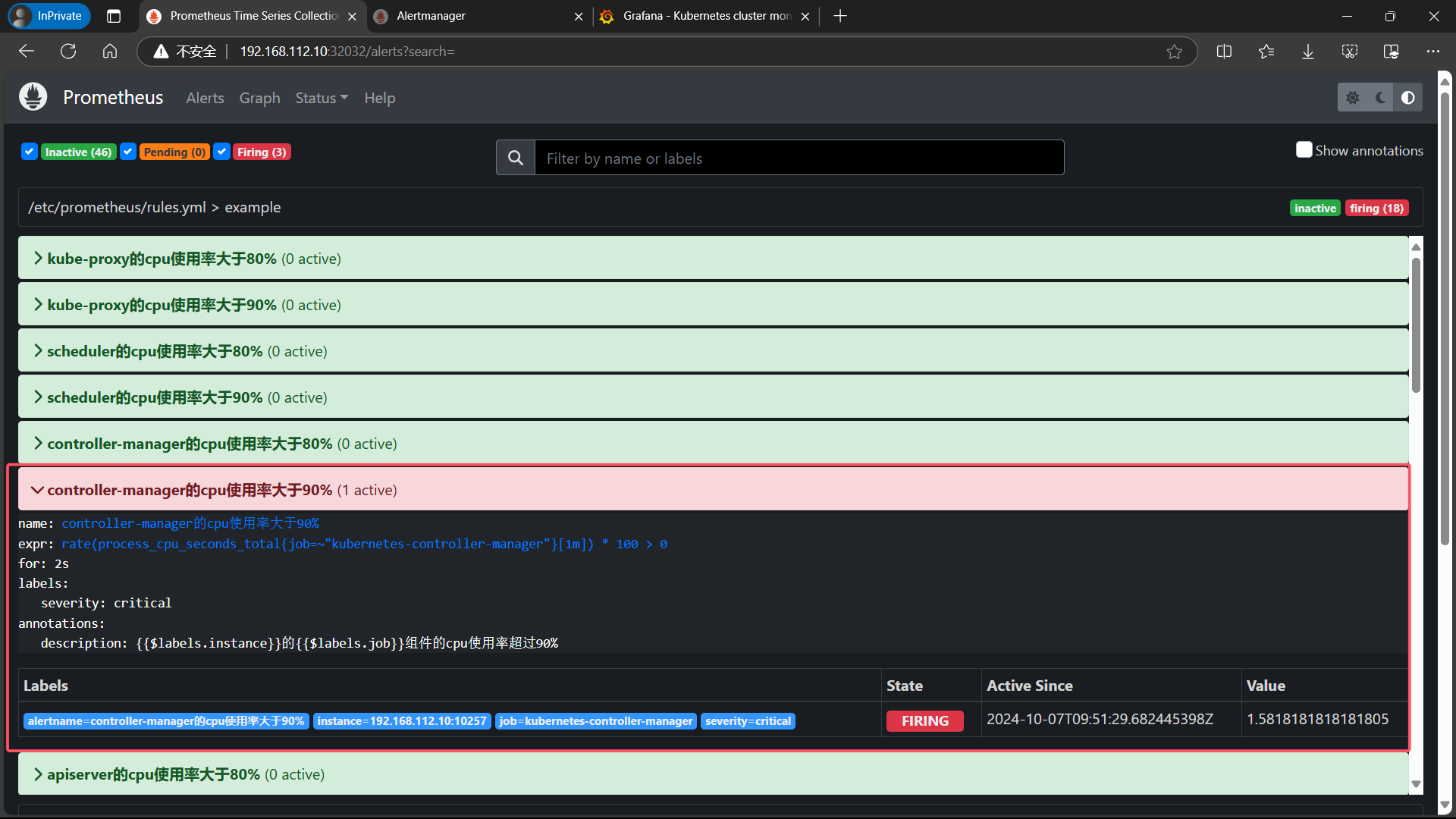Image resolution: width=1456 pixels, height=819 pixels.
Task: Enable Show annotations checkbox
Action: click(x=1304, y=150)
